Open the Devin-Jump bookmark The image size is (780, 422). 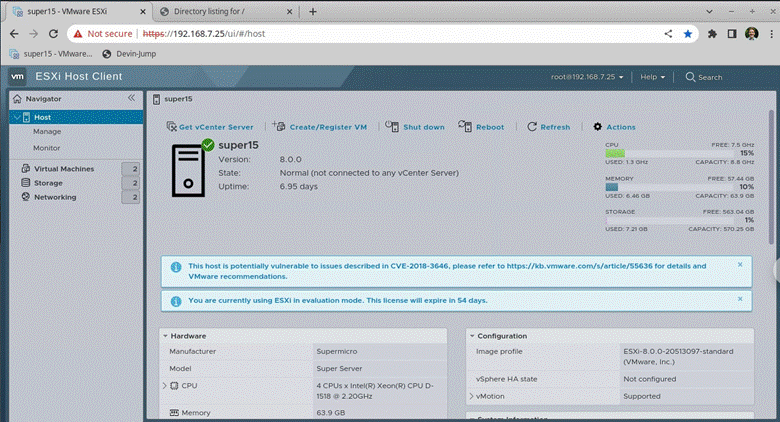coord(129,54)
